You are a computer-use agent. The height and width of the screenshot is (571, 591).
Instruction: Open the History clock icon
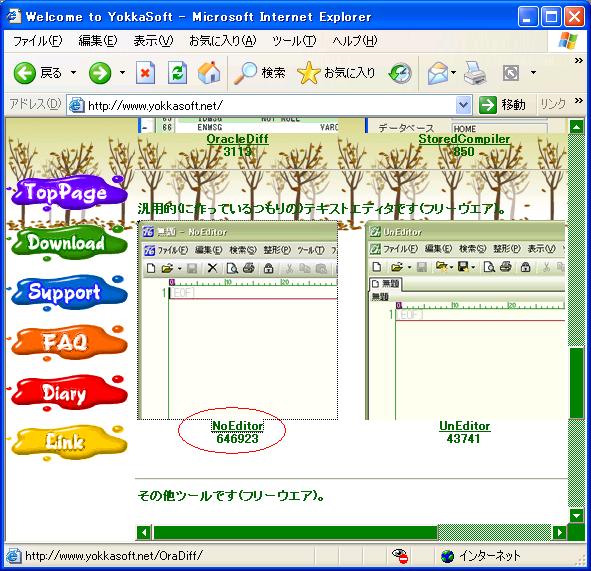[x=400, y=73]
